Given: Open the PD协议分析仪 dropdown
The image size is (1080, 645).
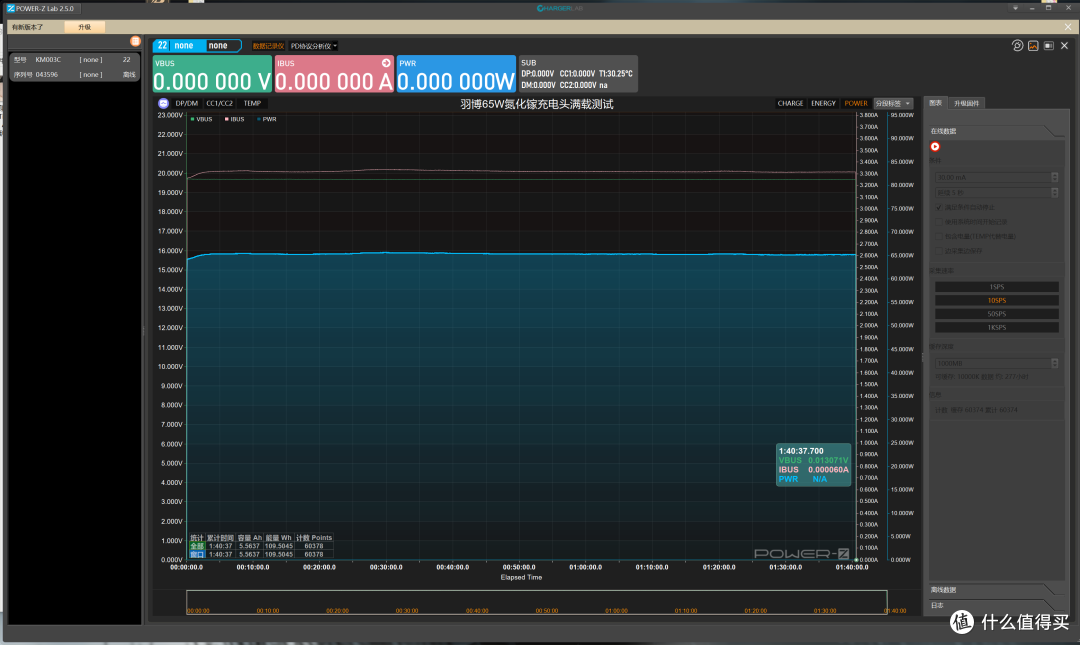Looking at the screenshot, I should click(313, 46).
